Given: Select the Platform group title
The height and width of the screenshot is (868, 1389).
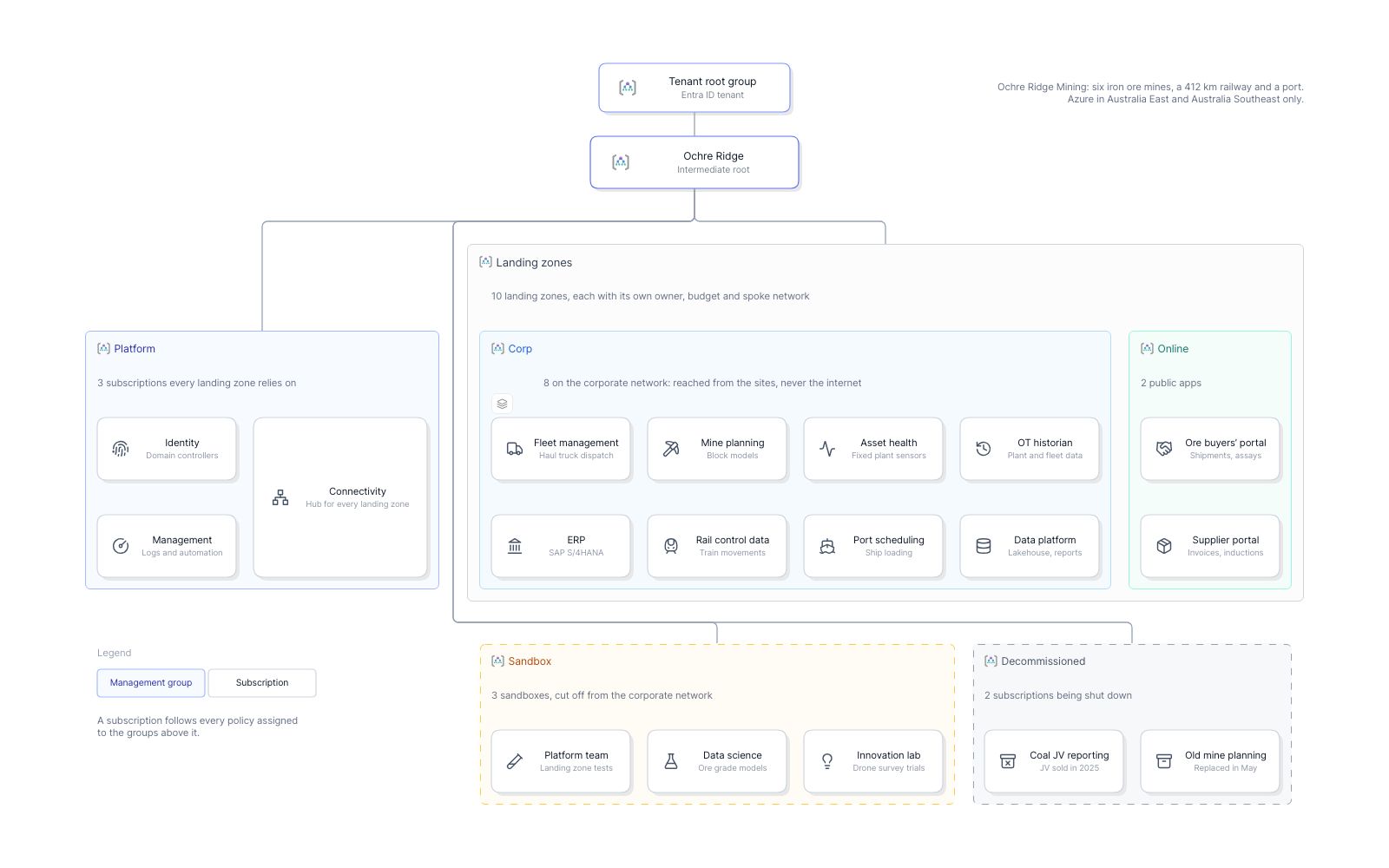Looking at the screenshot, I should click(x=135, y=349).
